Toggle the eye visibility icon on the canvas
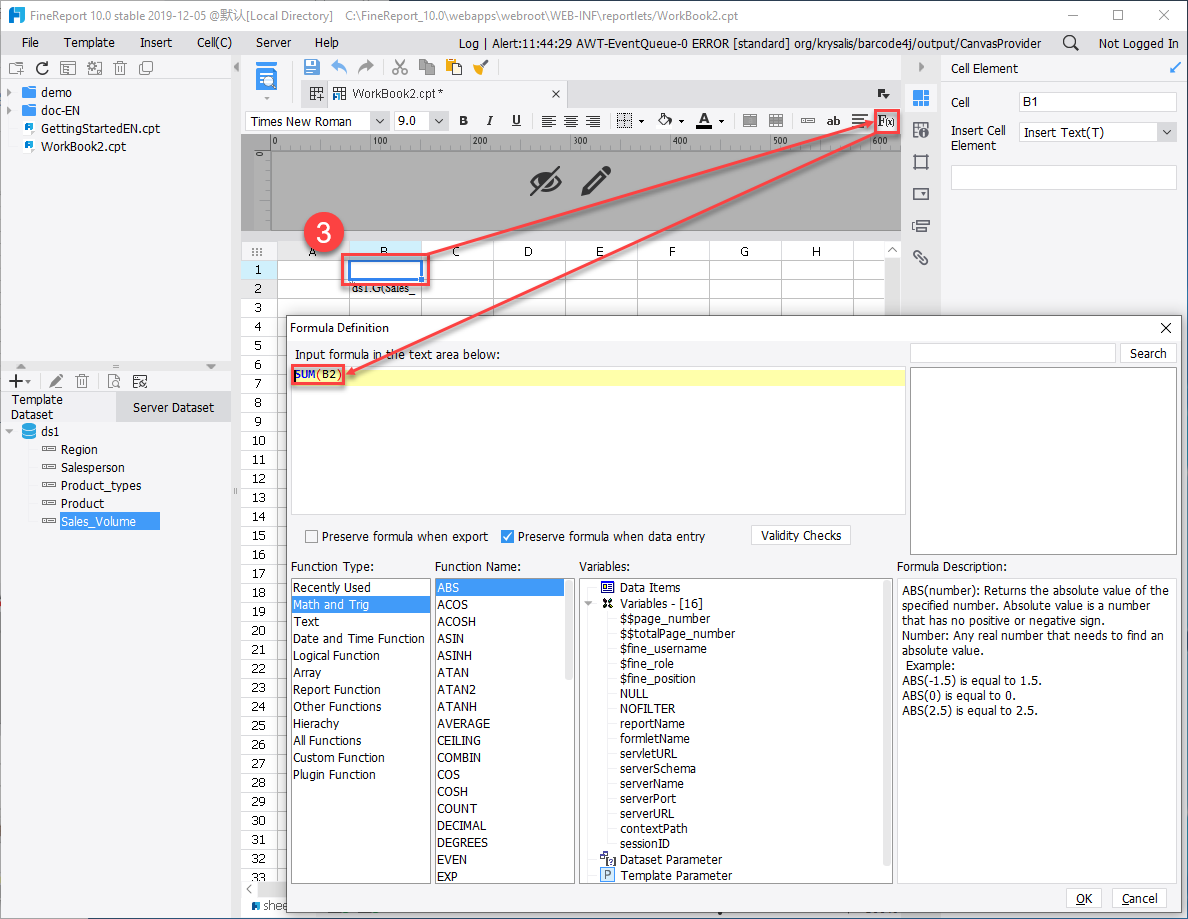Image resolution: width=1188 pixels, height=919 pixels. (x=547, y=181)
